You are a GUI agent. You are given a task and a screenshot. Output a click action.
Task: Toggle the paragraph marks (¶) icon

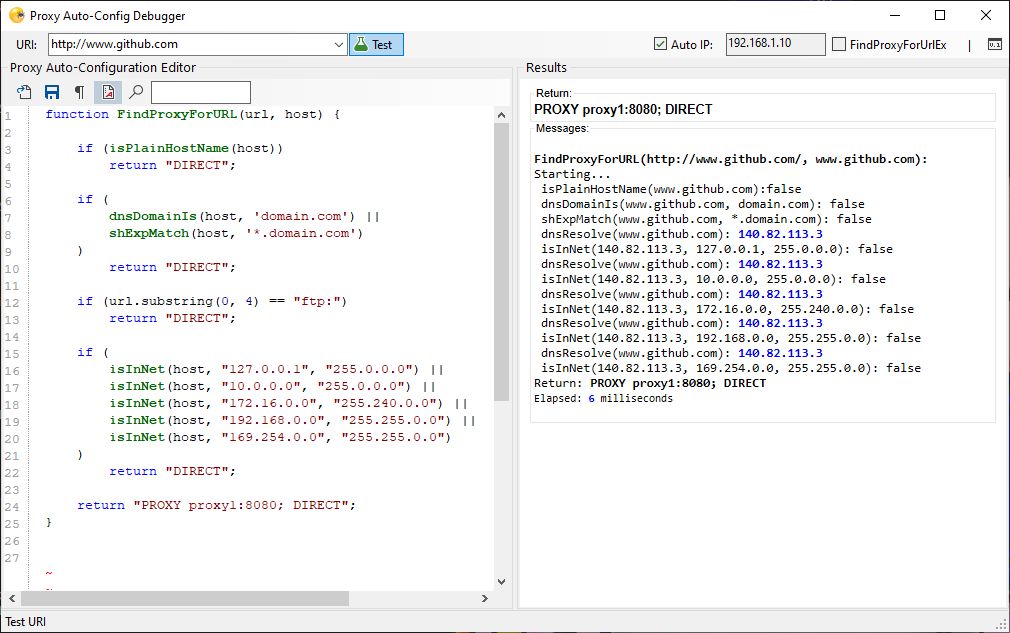tap(79, 92)
